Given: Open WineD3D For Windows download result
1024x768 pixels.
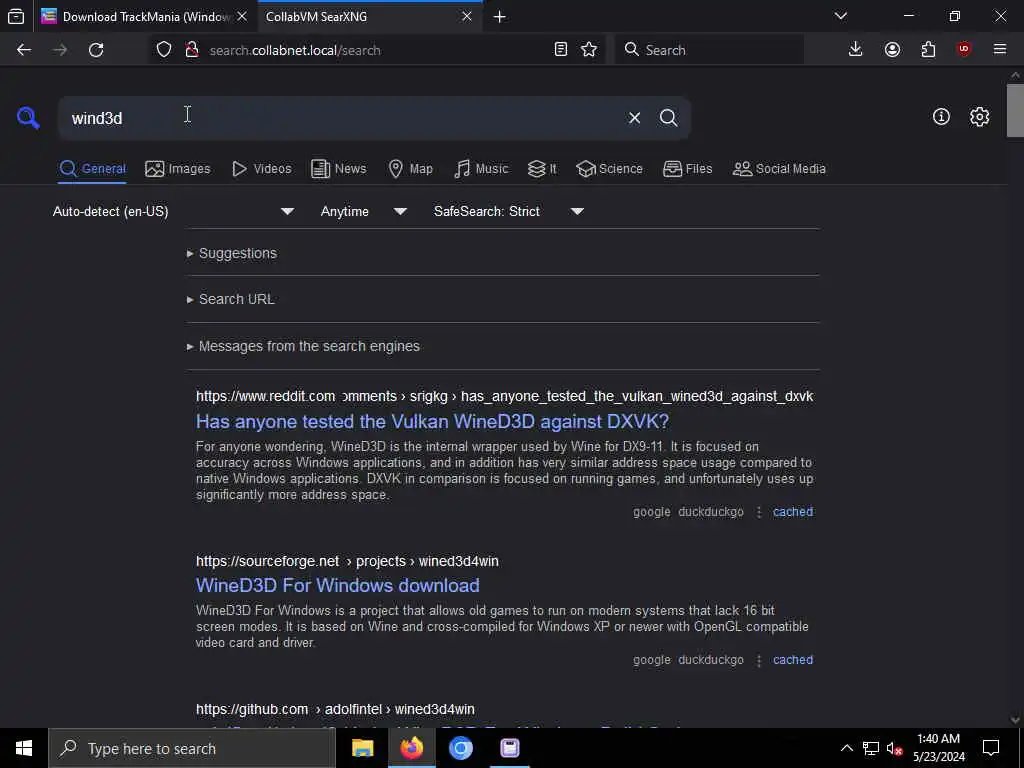Looking at the screenshot, I should click(338, 586).
